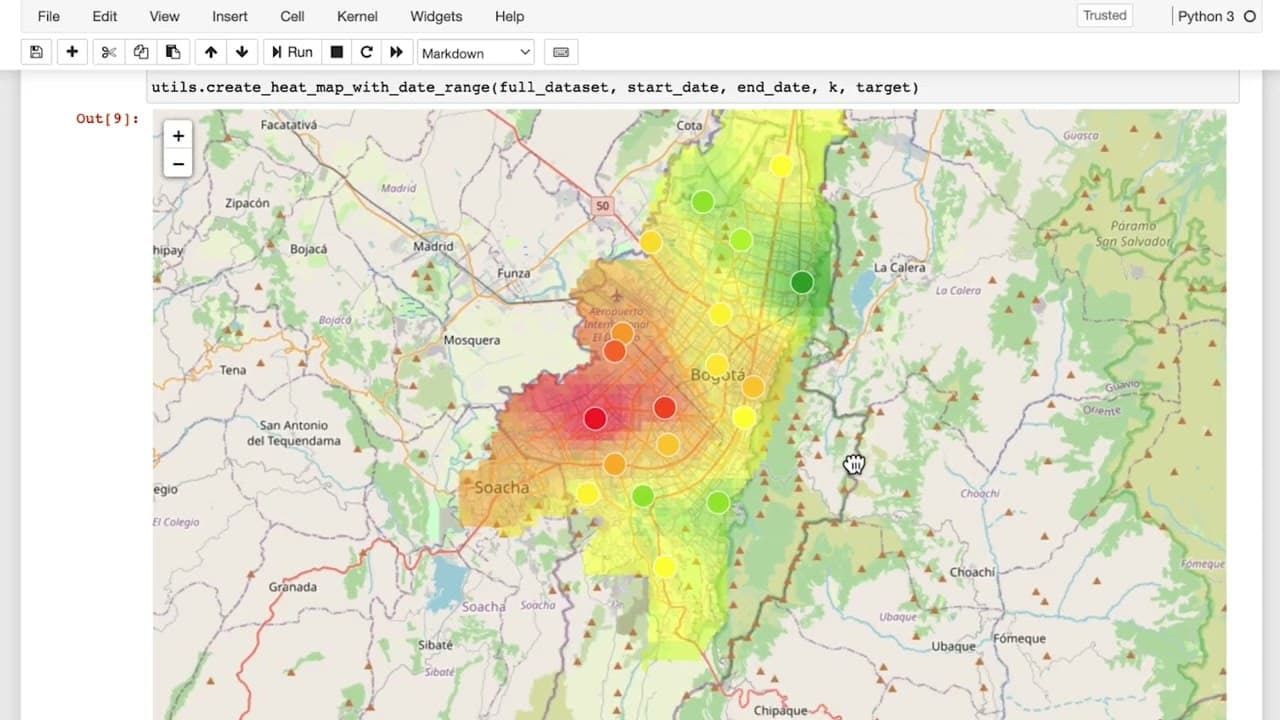
Task: Click the topmost yellow station marker
Action: 782,165
